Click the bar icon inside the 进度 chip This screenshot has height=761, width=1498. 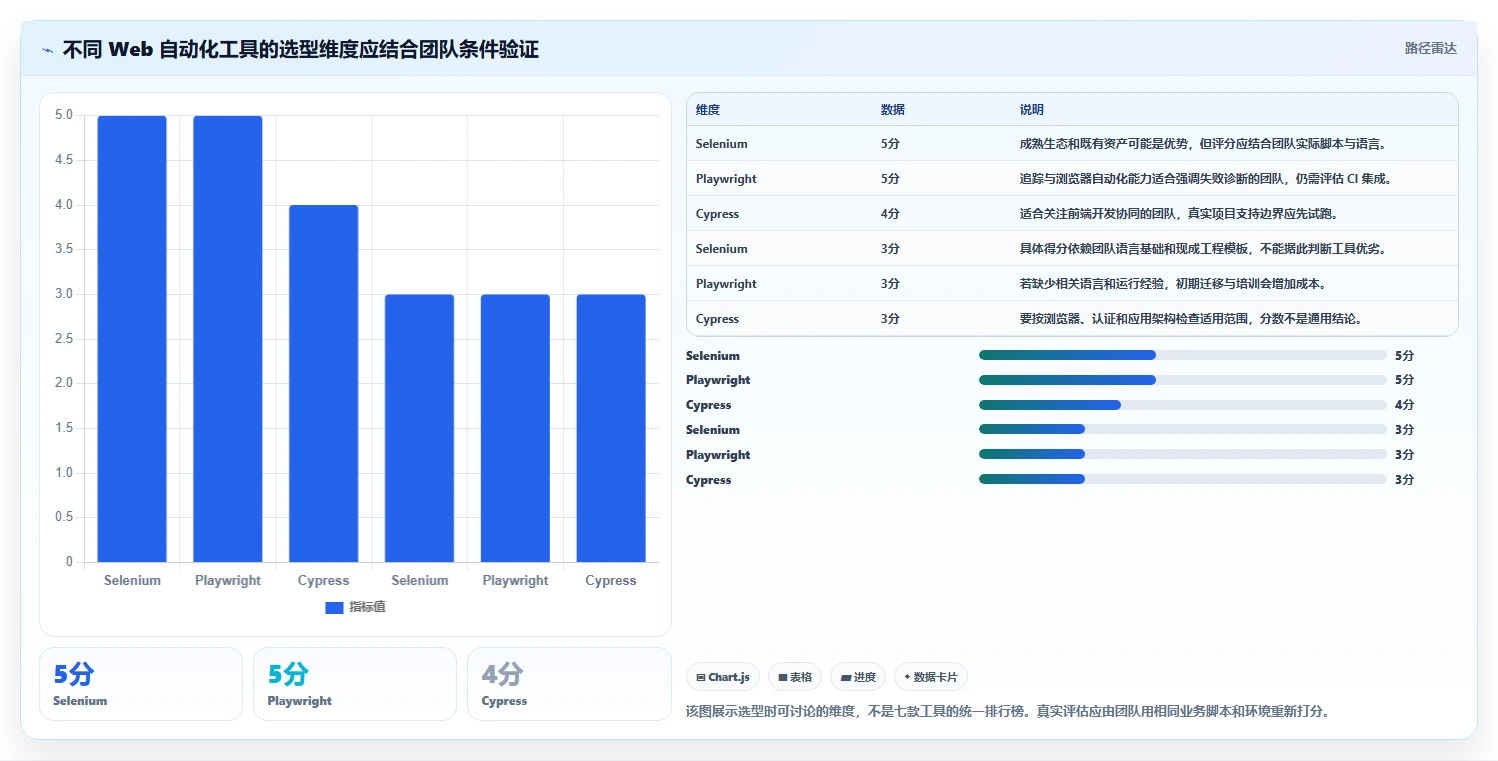coord(846,677)
